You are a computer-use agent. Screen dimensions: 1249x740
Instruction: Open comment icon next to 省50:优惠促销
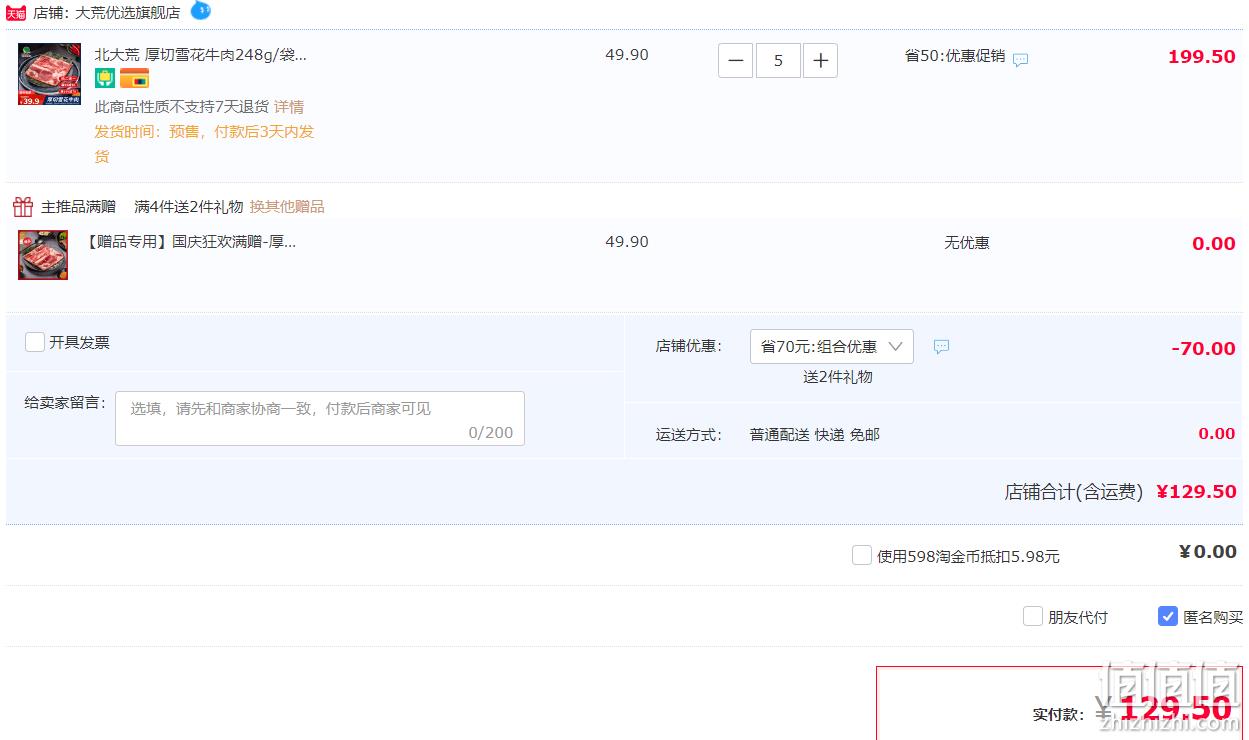tap(1020, 59)
